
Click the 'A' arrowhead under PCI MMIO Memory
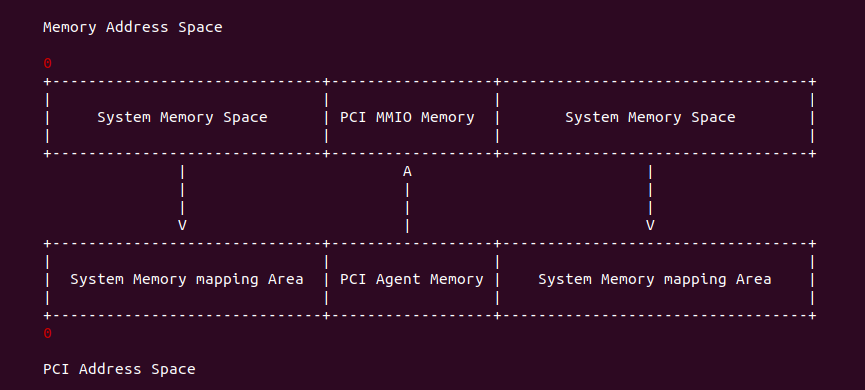click(407, 172)
